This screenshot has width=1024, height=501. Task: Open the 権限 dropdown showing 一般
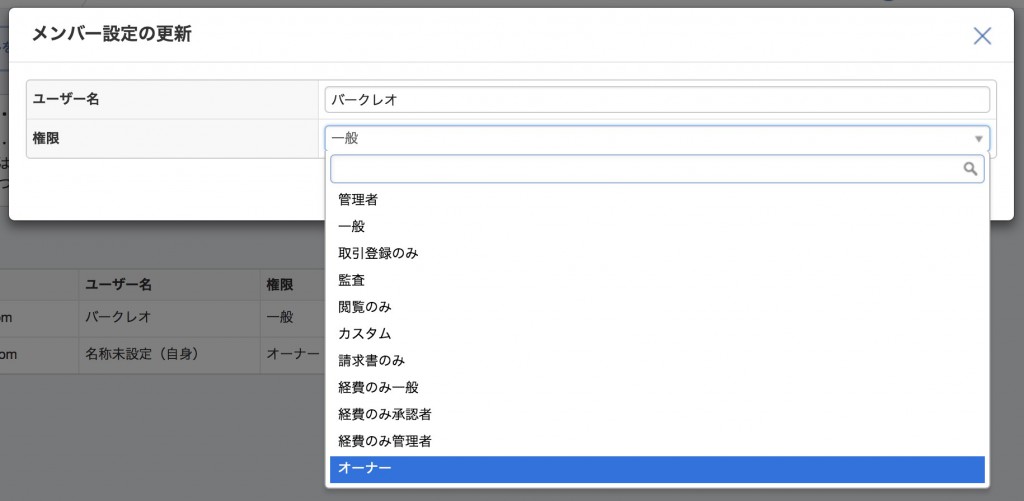657,138
